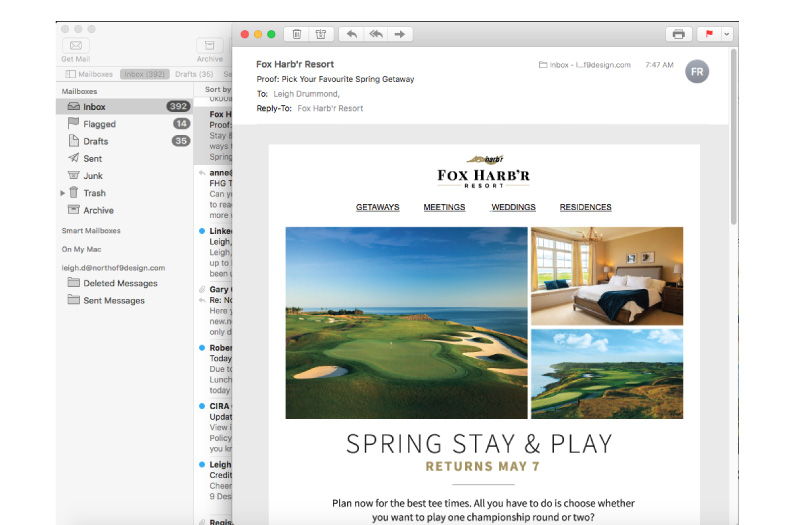
Task: Open the Flagged mailbox in sidebar
Action: [x=99, y=124]
